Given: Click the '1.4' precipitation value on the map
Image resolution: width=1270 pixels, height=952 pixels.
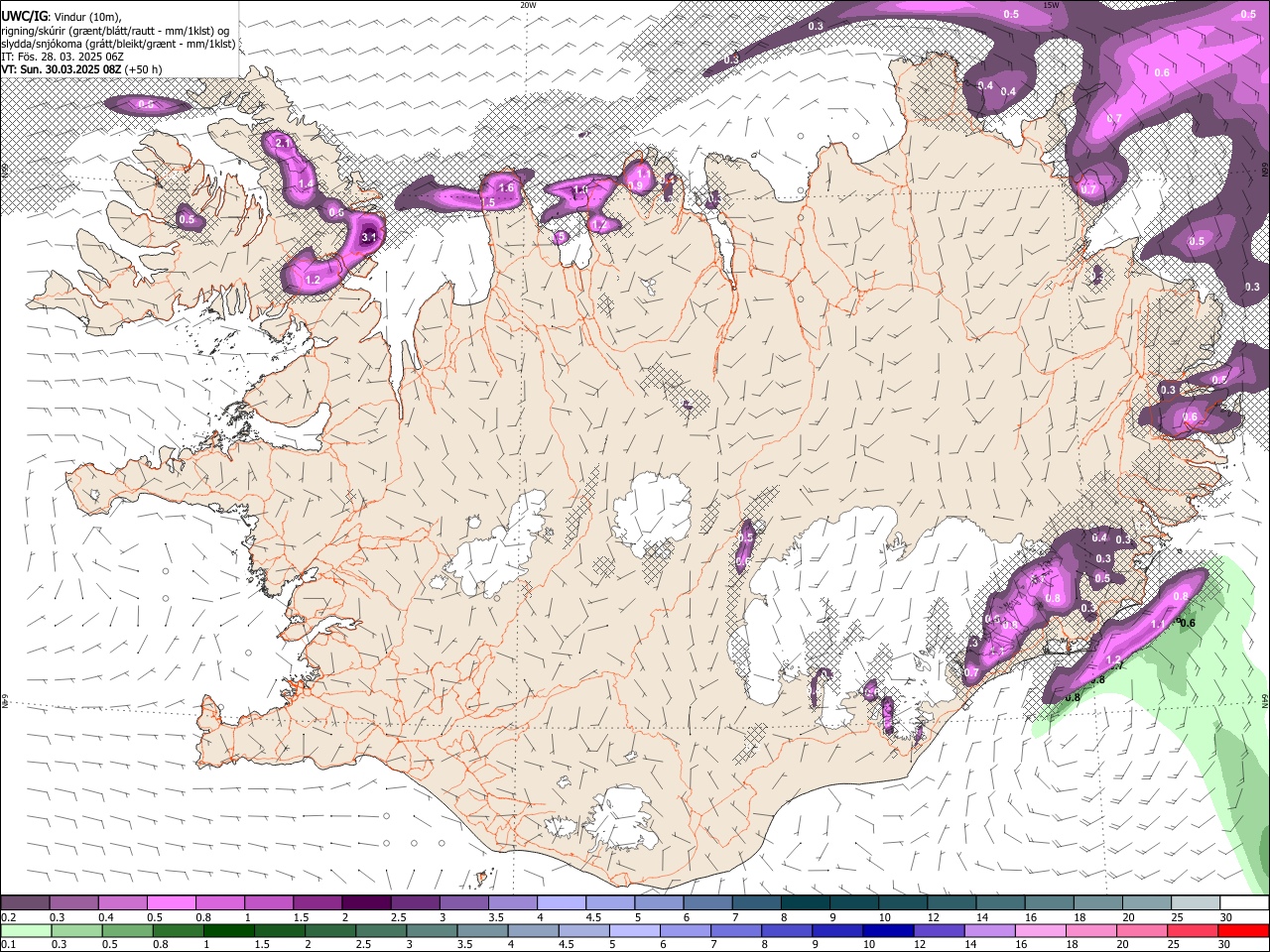Looking at the screenshot, I should click(x=306, y=184).
